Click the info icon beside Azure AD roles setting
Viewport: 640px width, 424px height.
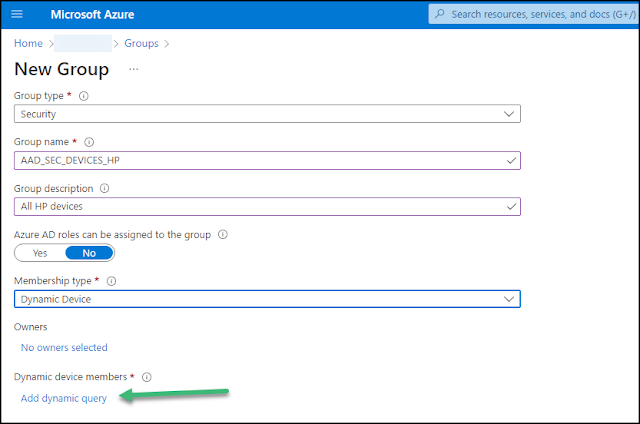tap(222, 235)
